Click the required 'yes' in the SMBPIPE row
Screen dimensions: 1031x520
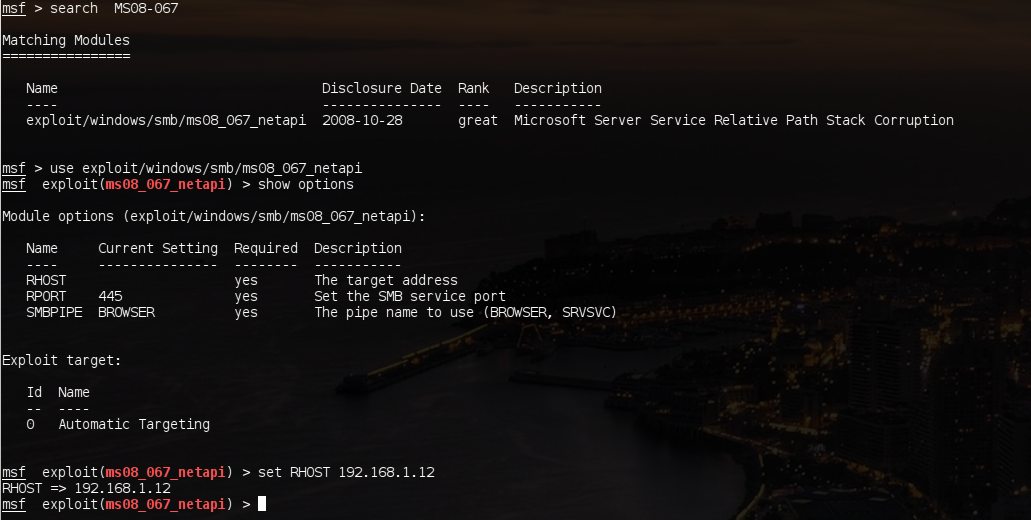[246, 313]
